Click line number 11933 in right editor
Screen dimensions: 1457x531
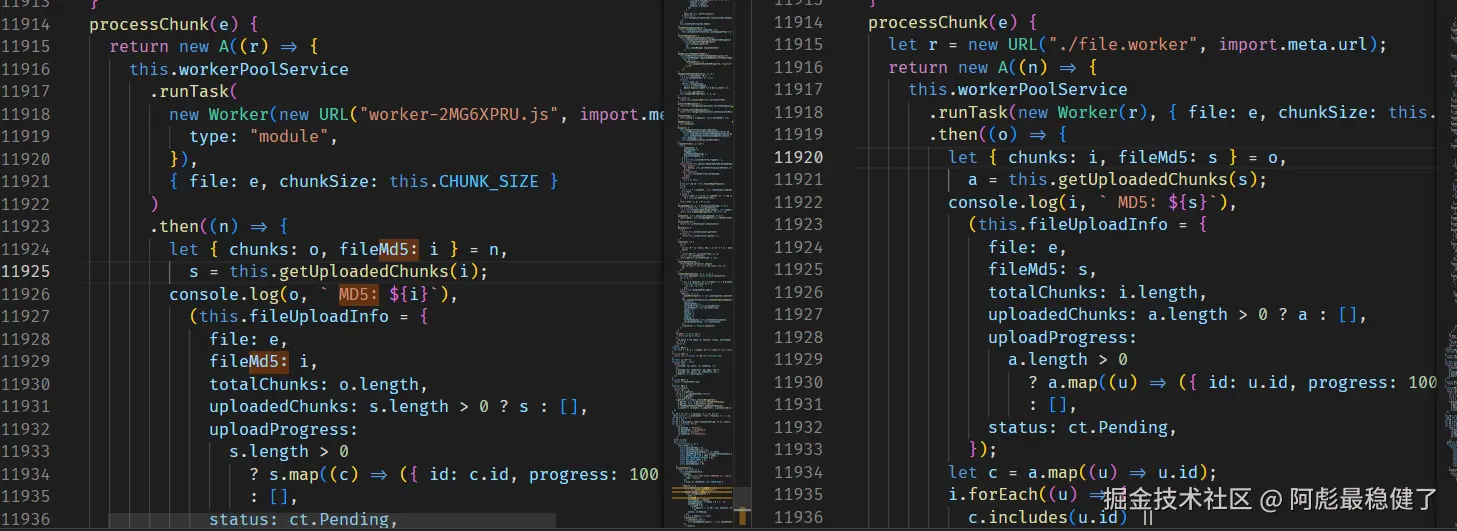pos(799,449)
